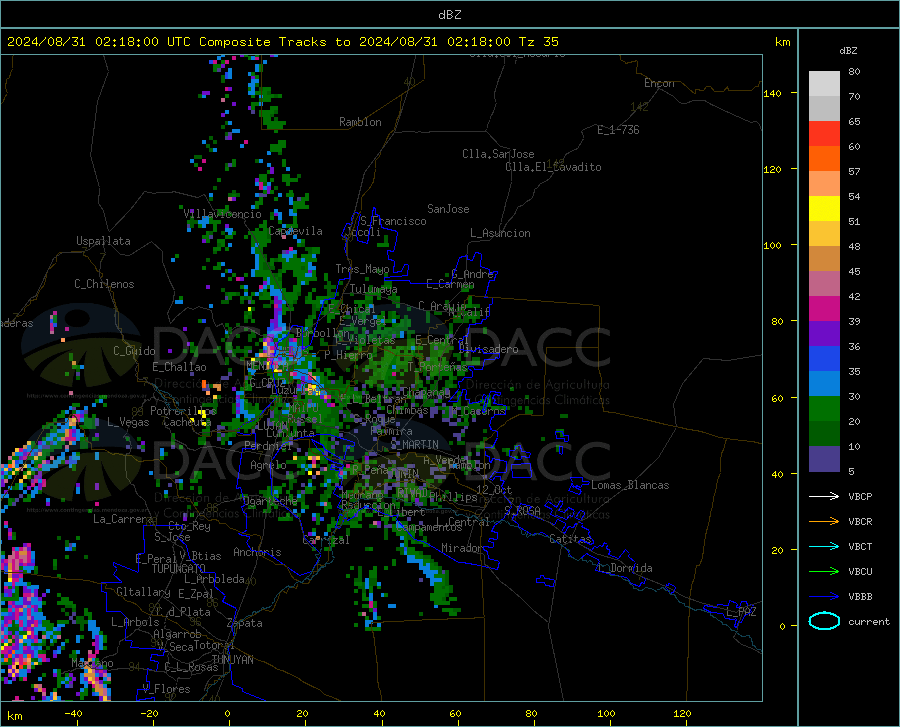The image size is (900, 727).
Task: Select the E_1-736 map label
Action: pos(618,130)
